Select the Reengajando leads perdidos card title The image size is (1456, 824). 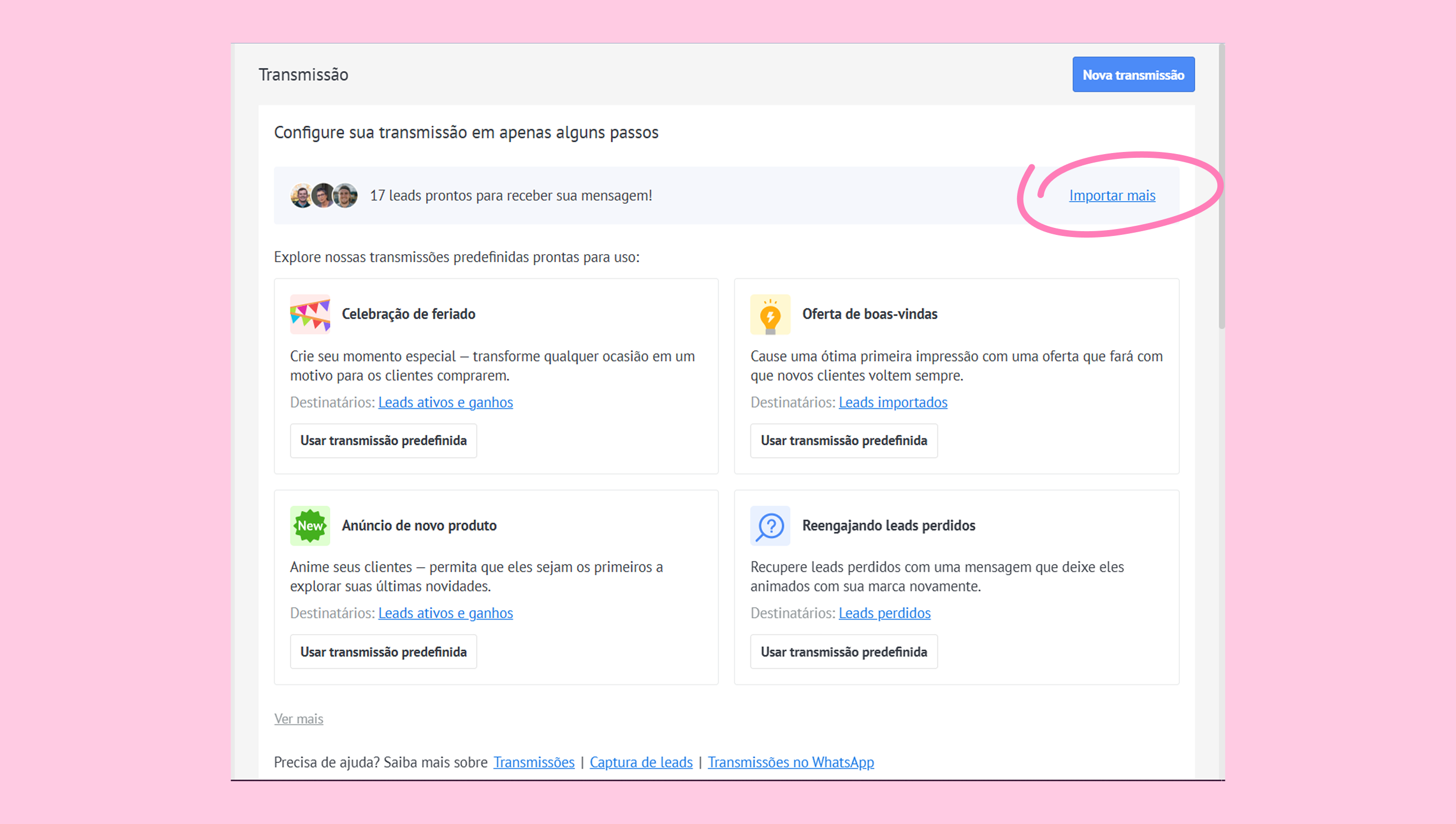coord(889,526)
